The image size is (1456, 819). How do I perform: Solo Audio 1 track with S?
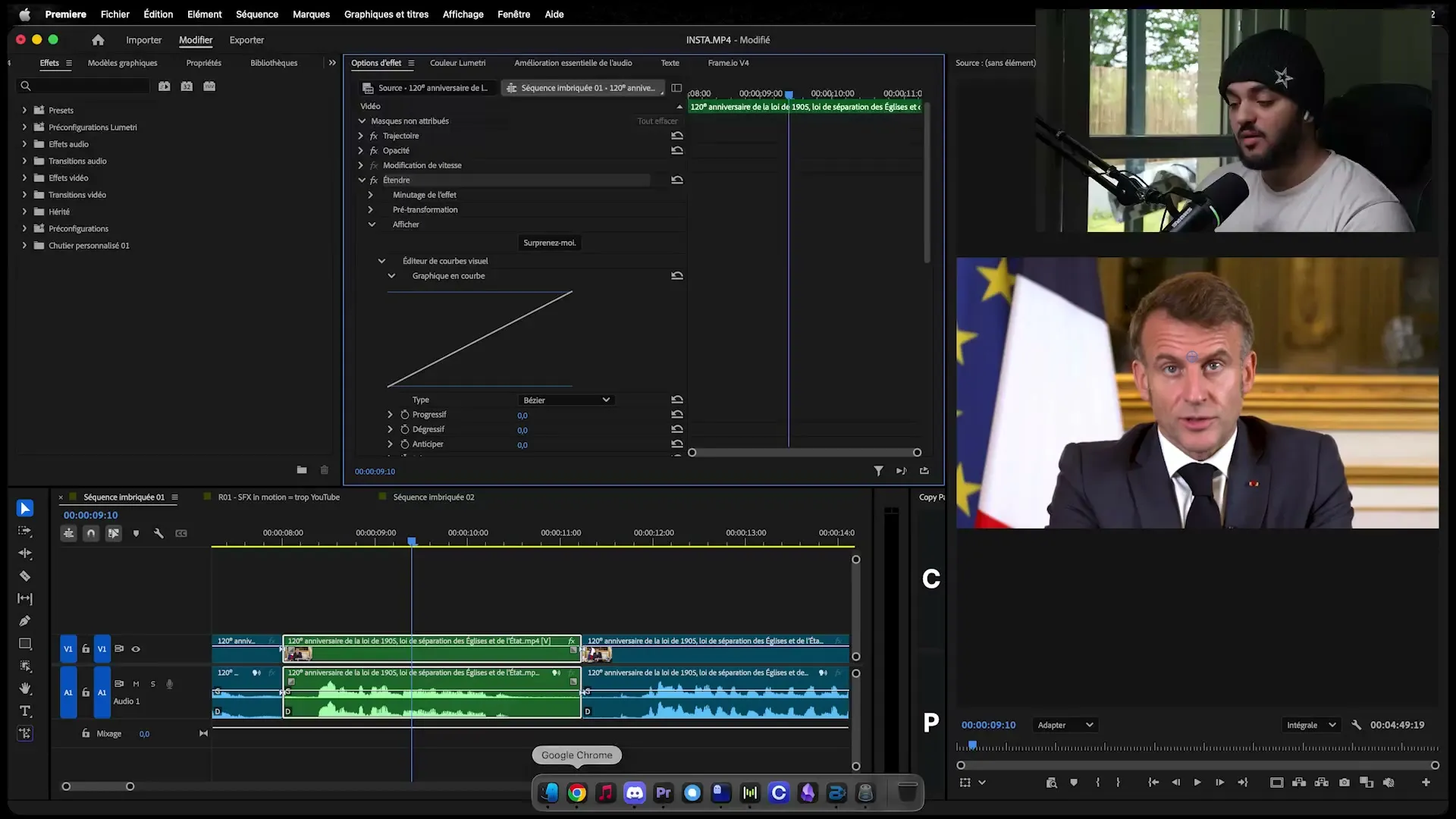point(153,684)
